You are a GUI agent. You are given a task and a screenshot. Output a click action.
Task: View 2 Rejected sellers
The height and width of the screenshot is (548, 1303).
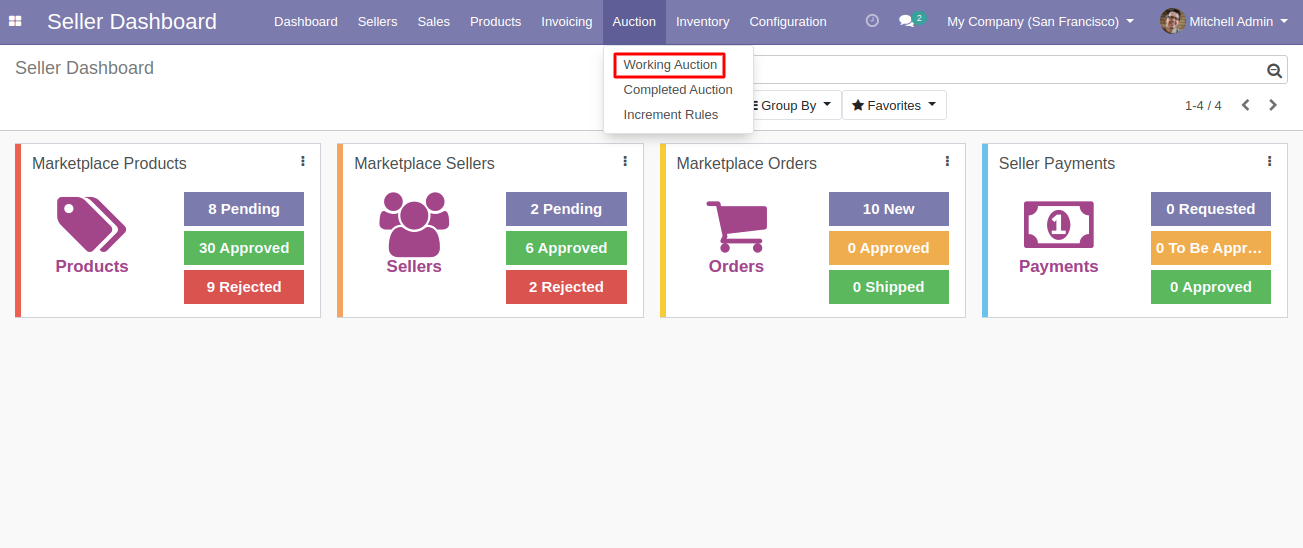(x=566, y=287)
